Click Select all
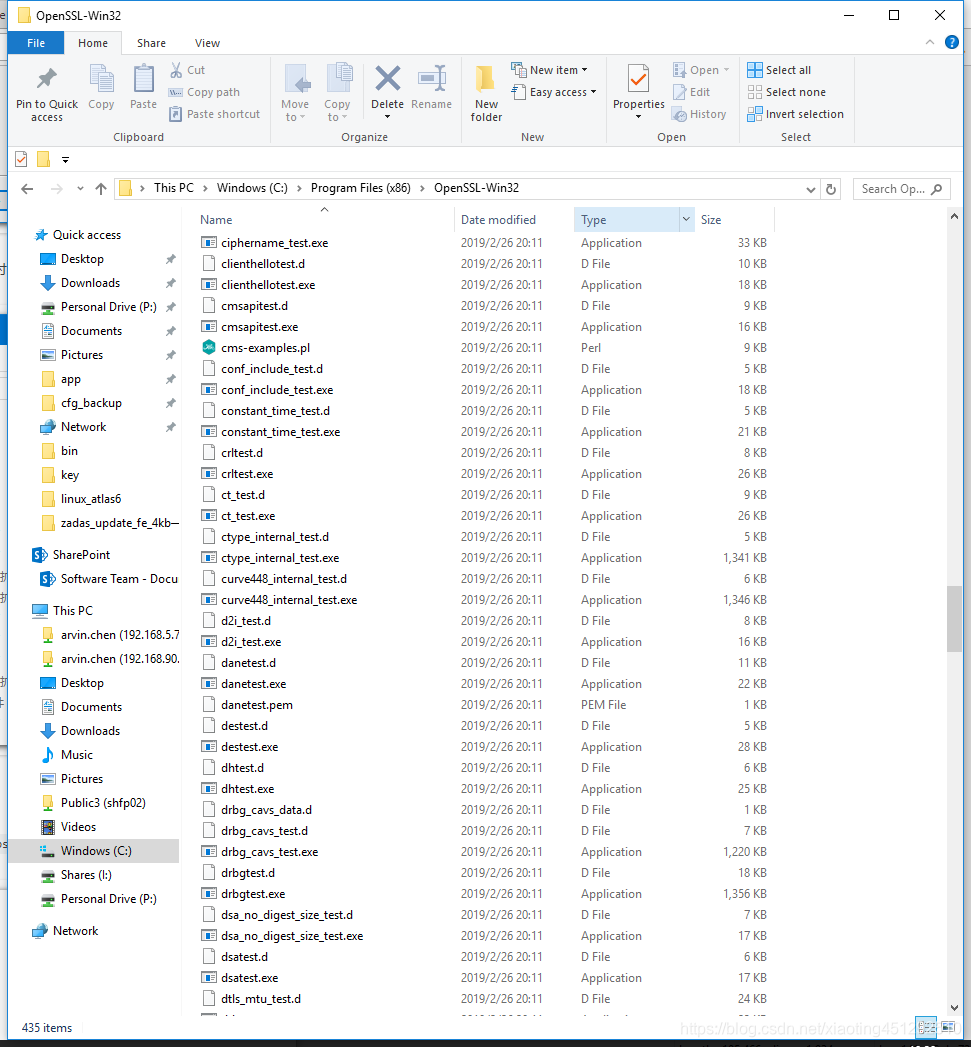 point(779,70)
